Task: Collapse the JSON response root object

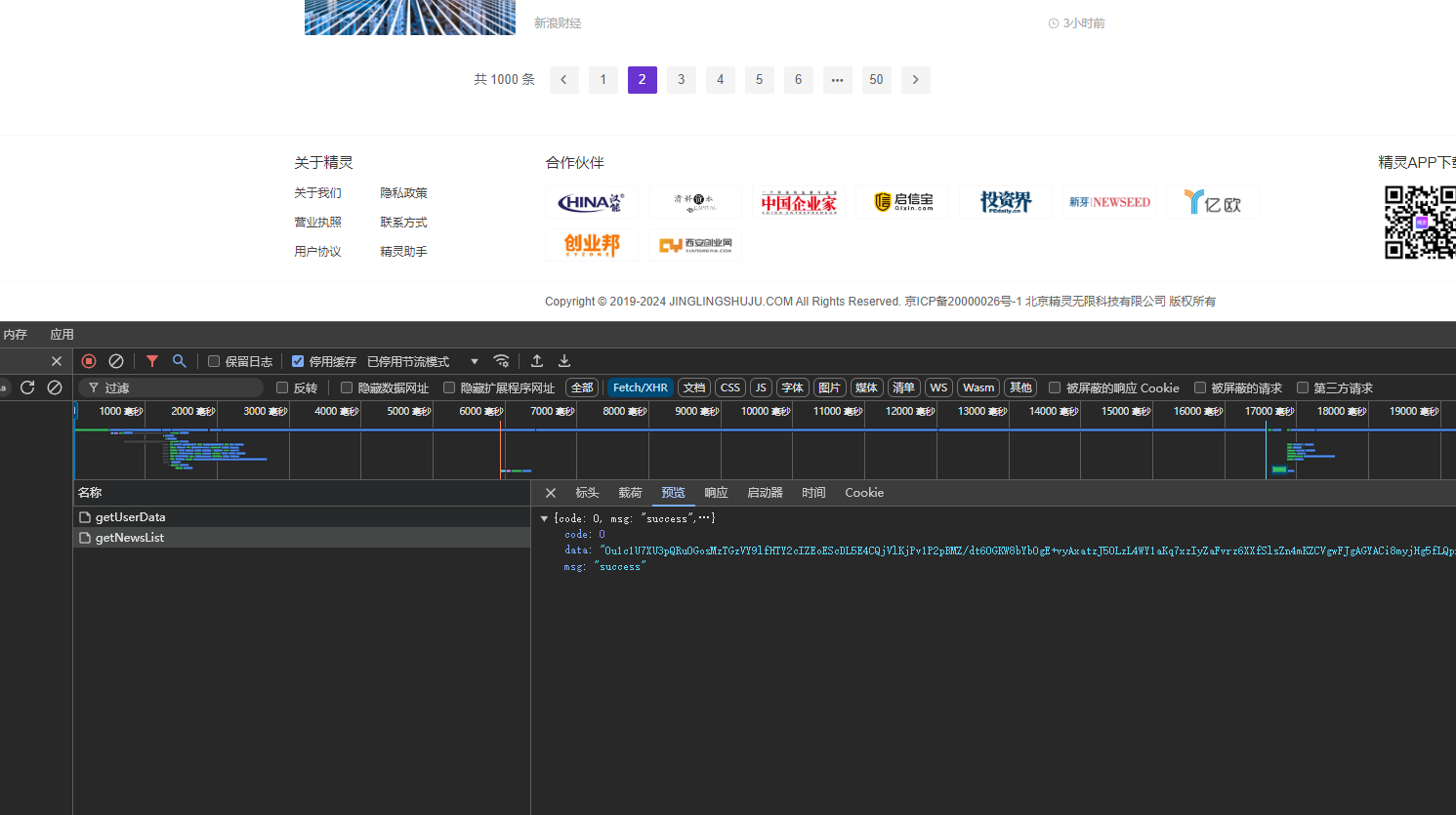Action: (x=544, y=518)
